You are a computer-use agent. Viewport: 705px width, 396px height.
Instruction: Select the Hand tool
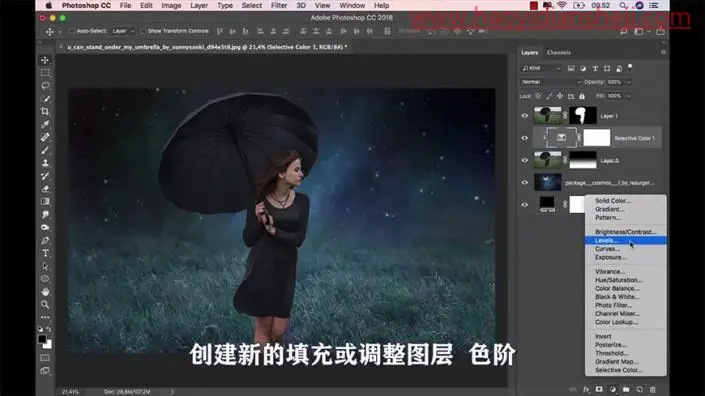[x=45, y=292]
